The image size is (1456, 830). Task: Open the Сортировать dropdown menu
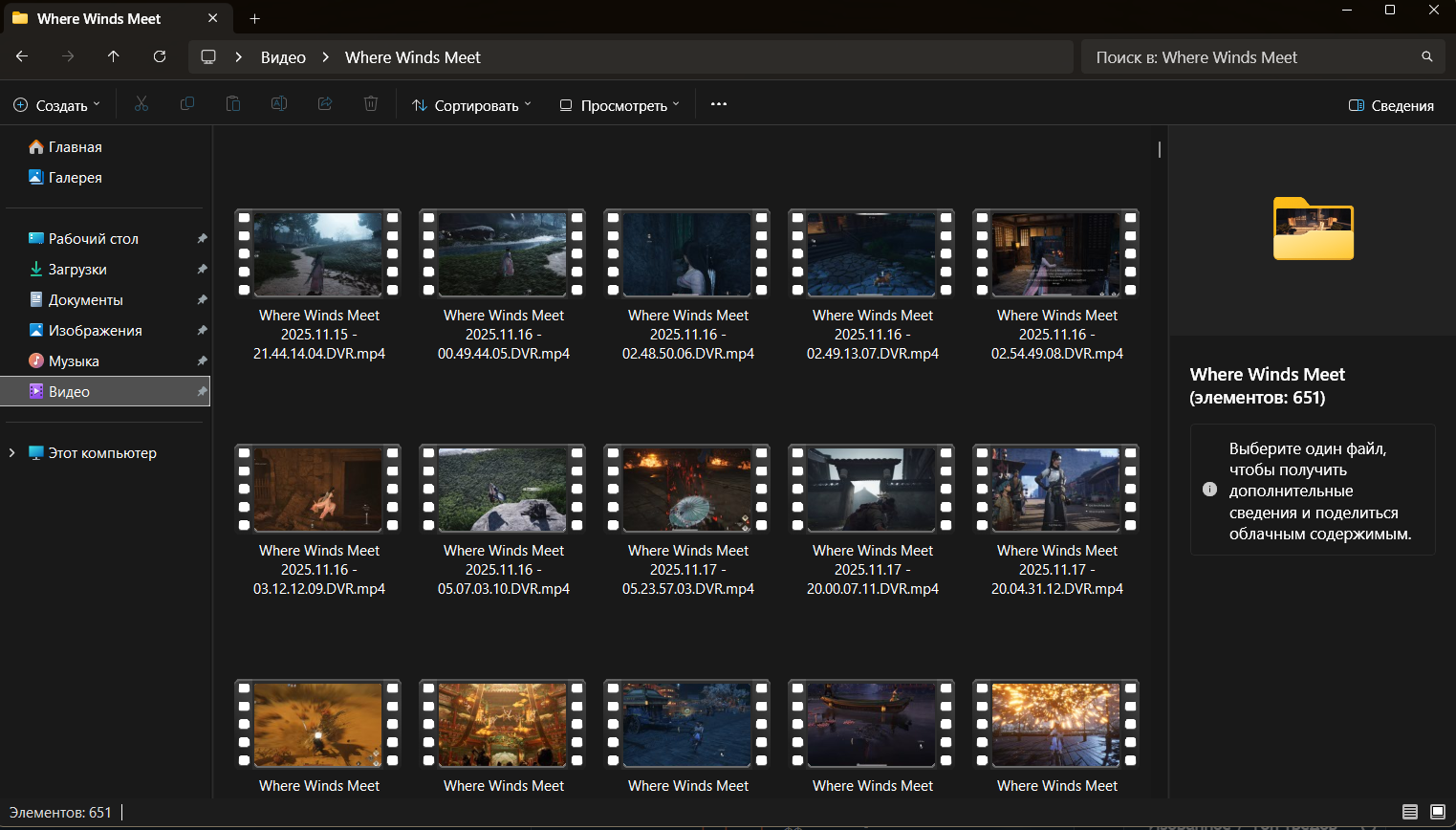click(x=471, y=105)
